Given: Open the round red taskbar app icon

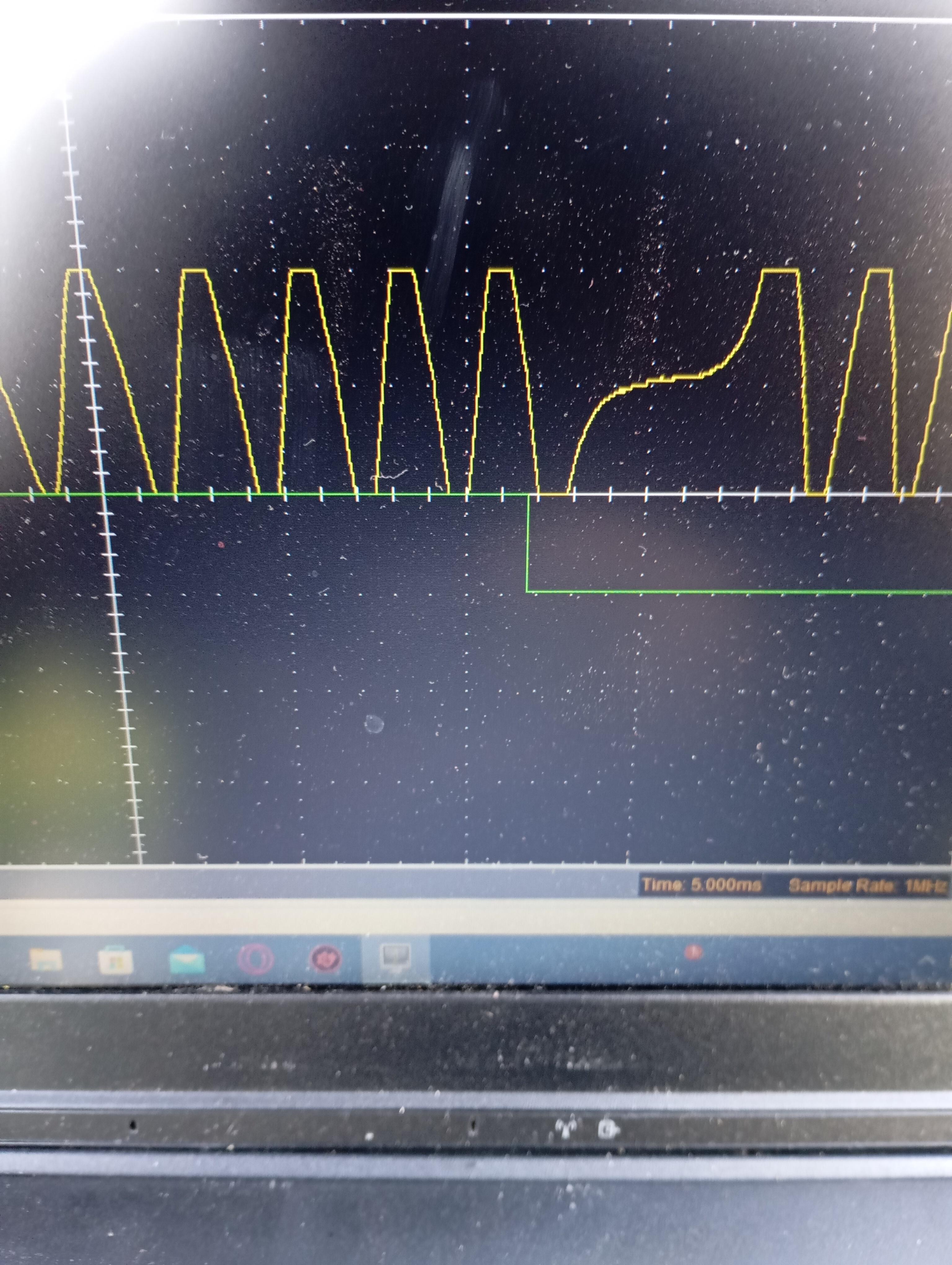Looking at the screenshot, I should pos(326,959).
